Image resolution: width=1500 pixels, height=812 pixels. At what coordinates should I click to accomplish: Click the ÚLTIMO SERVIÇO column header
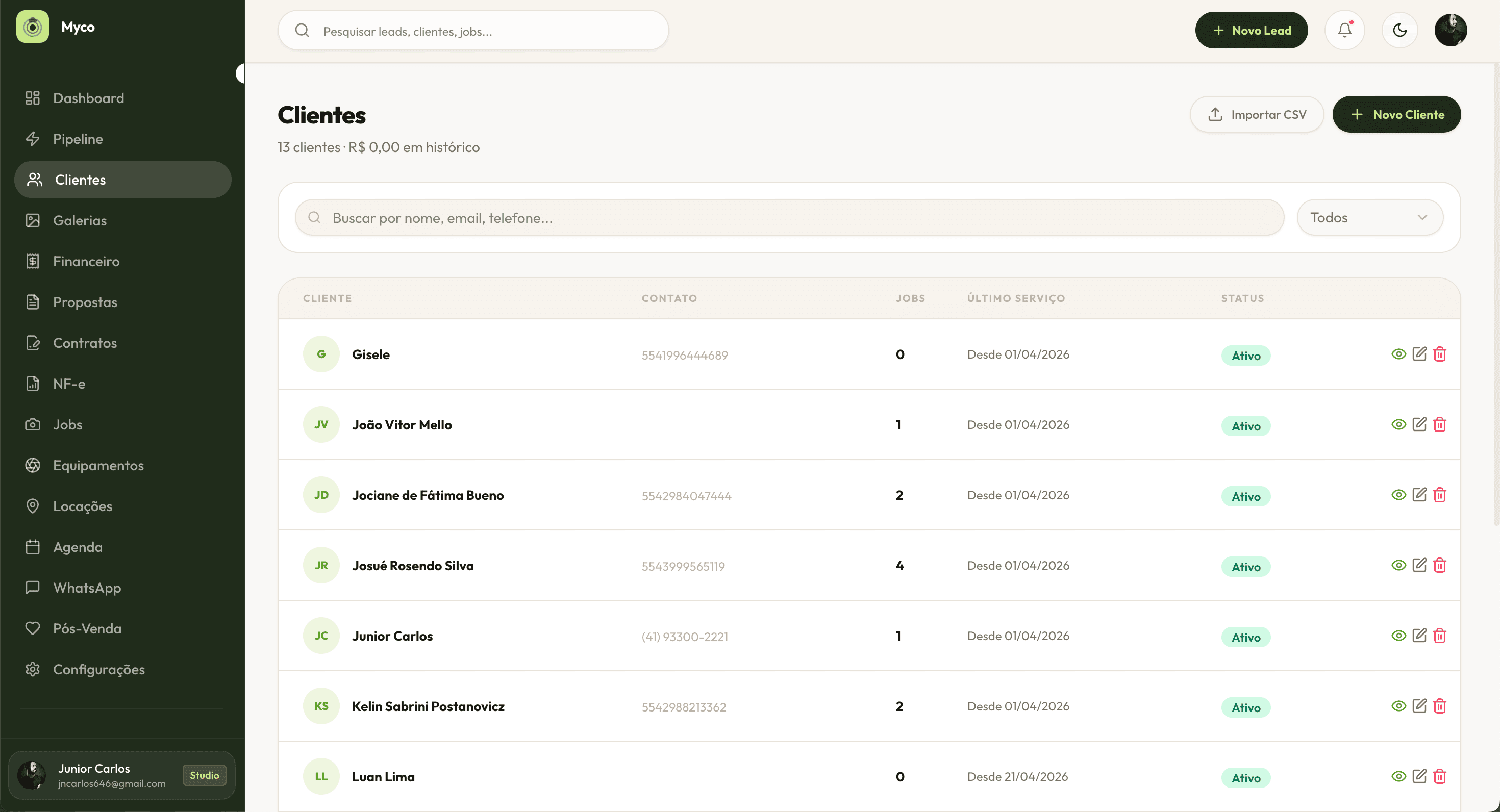[1015, 298]
